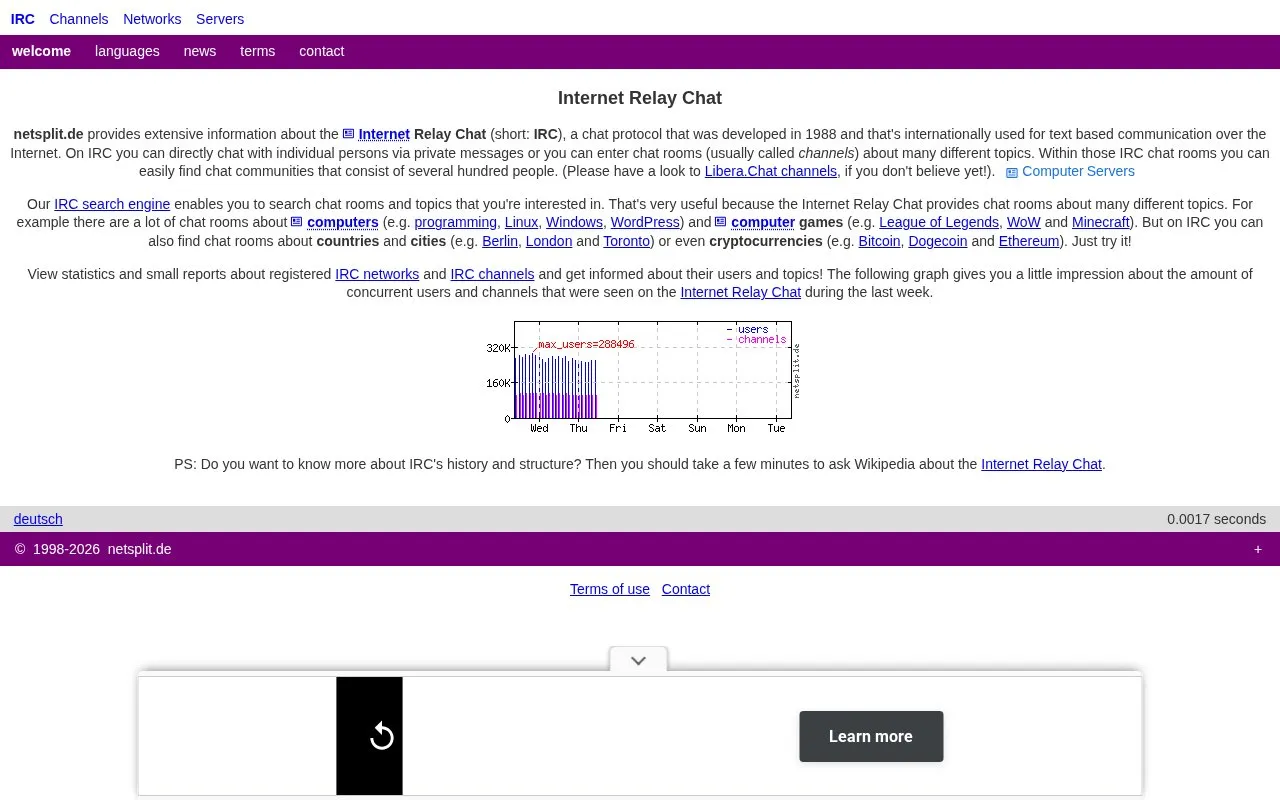Switch the site language to deutsch
Image resolution: width=1280 pixels, height=800 pixels.
coord(38,519)
